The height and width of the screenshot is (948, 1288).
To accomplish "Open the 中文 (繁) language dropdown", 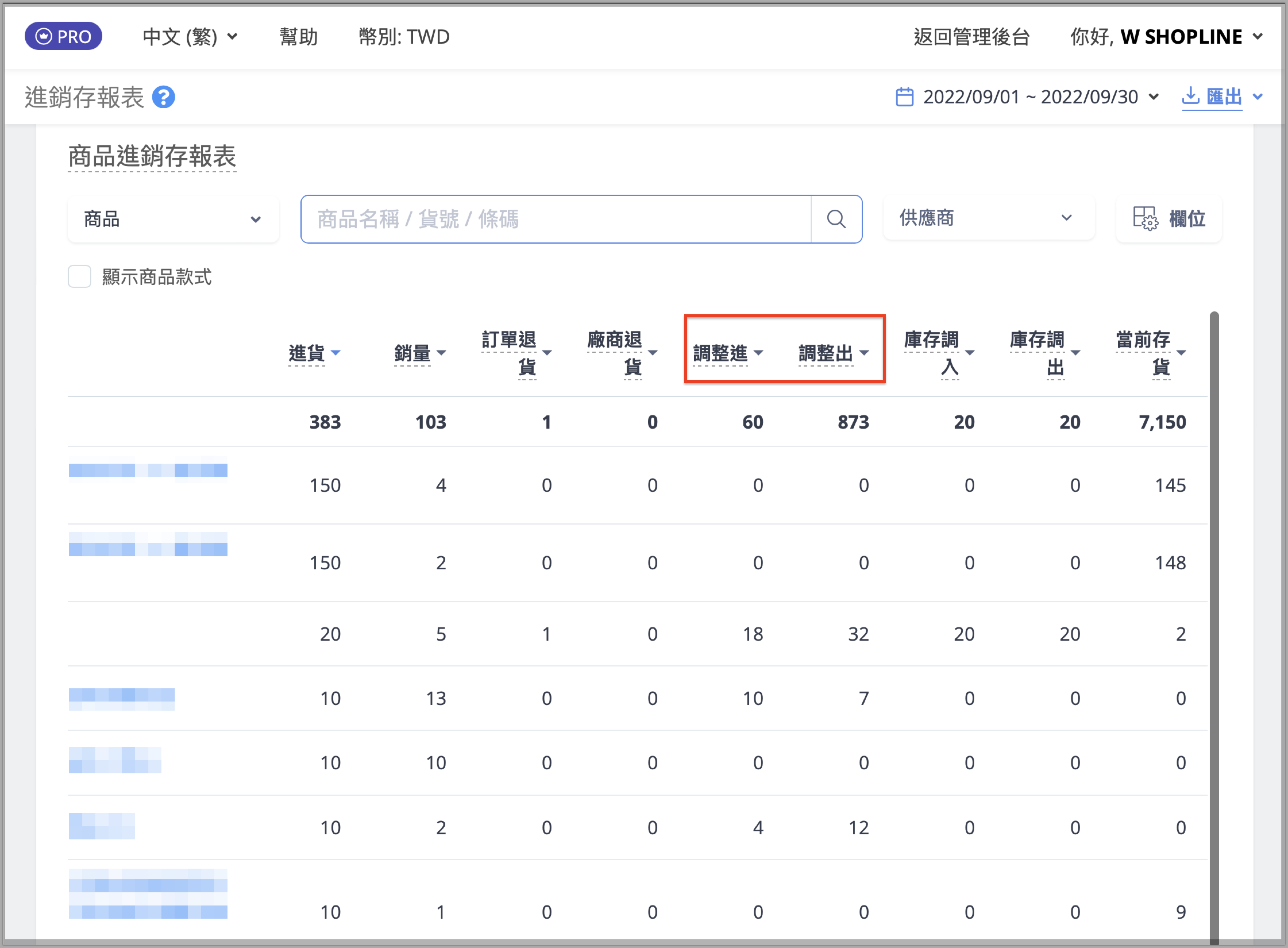I will pyautogui.click(x=190, y=37).
